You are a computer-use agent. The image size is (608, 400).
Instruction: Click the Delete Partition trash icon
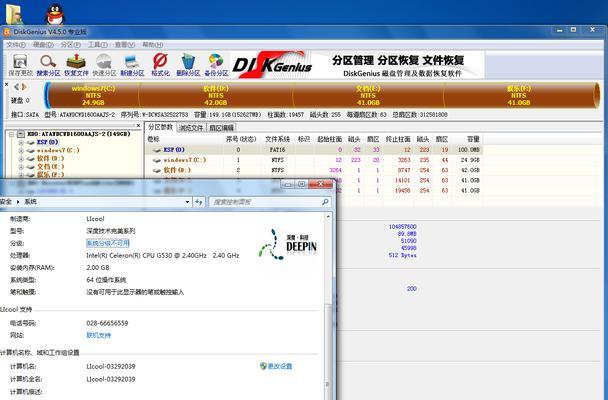188,65
